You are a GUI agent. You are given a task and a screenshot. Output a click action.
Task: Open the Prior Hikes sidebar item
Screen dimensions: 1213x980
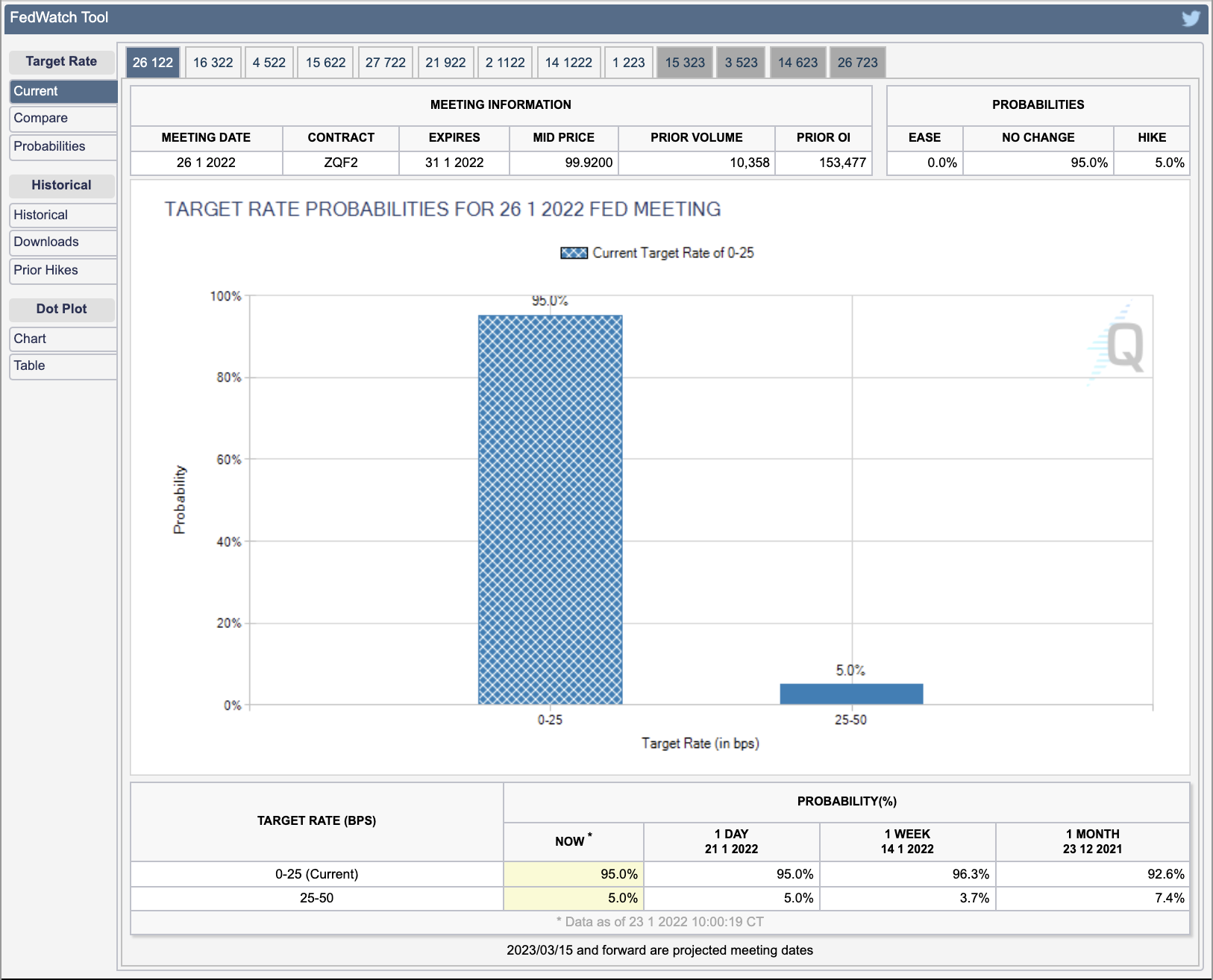(x=63, y=270)
